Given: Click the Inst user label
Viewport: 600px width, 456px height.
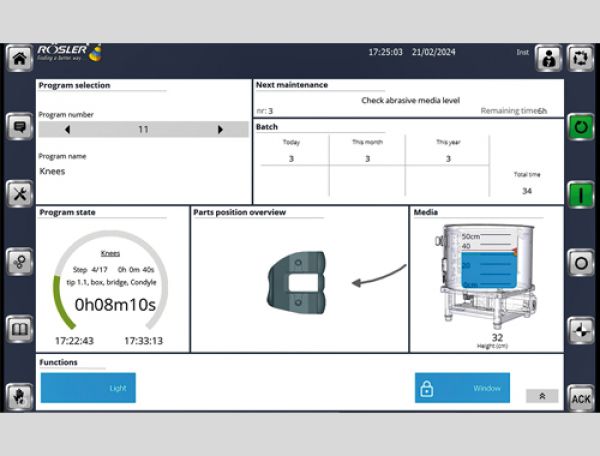Looking at the screenshot, I should (522, 52).
